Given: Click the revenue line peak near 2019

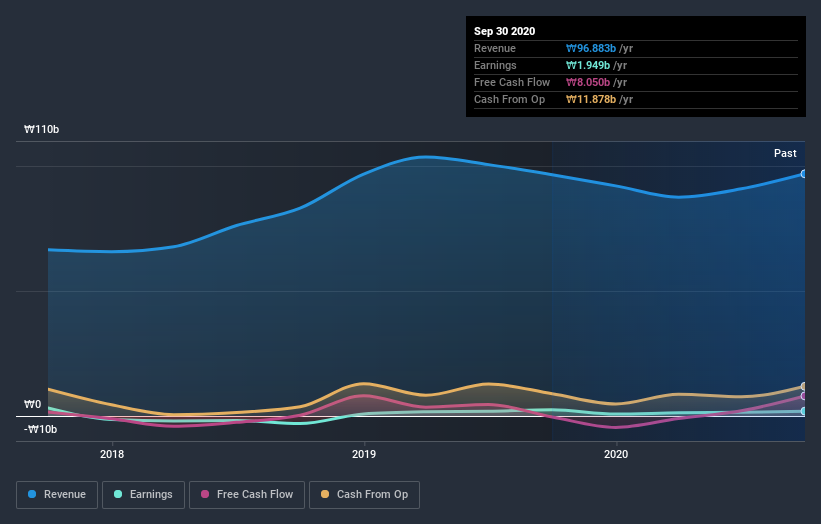Looking at the screenshot, I should [425, 157].
